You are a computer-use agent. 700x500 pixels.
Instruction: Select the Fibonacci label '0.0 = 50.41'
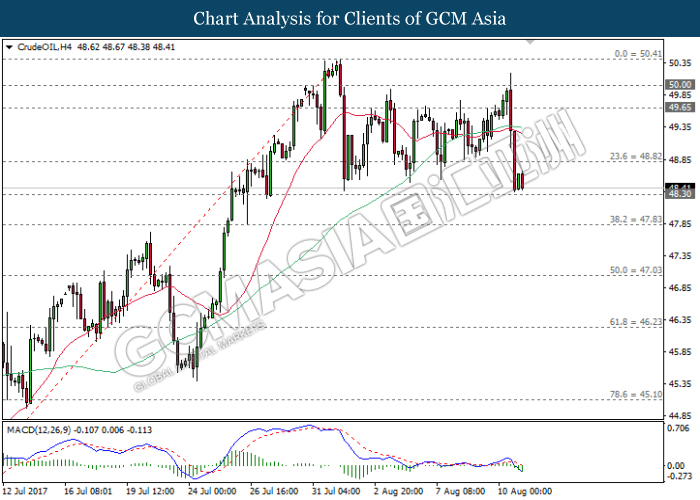click(x=638, y=54)
